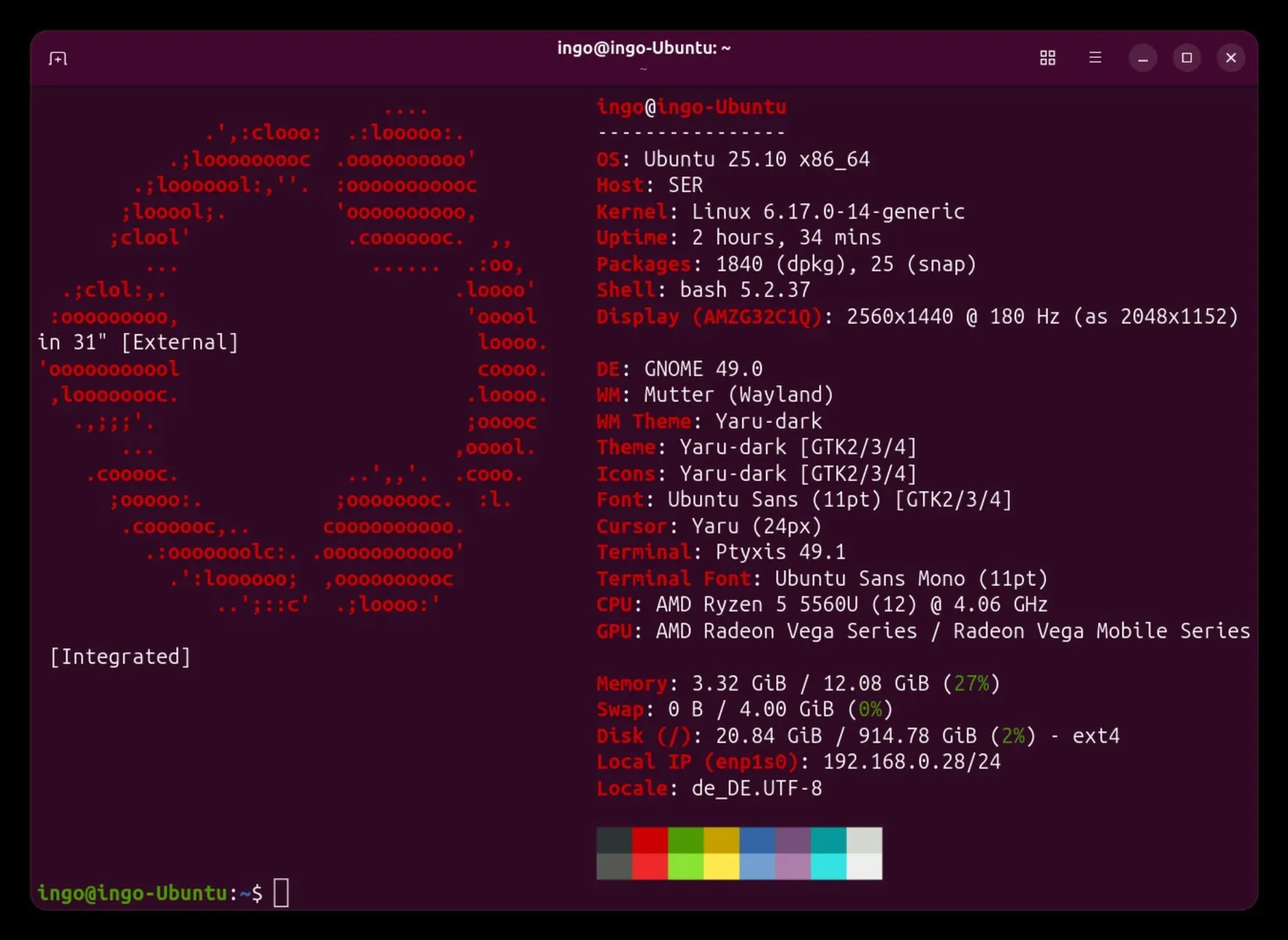Click the Memory usage 27% value
Screen dimensions: 1288x940
coord(971,684)
